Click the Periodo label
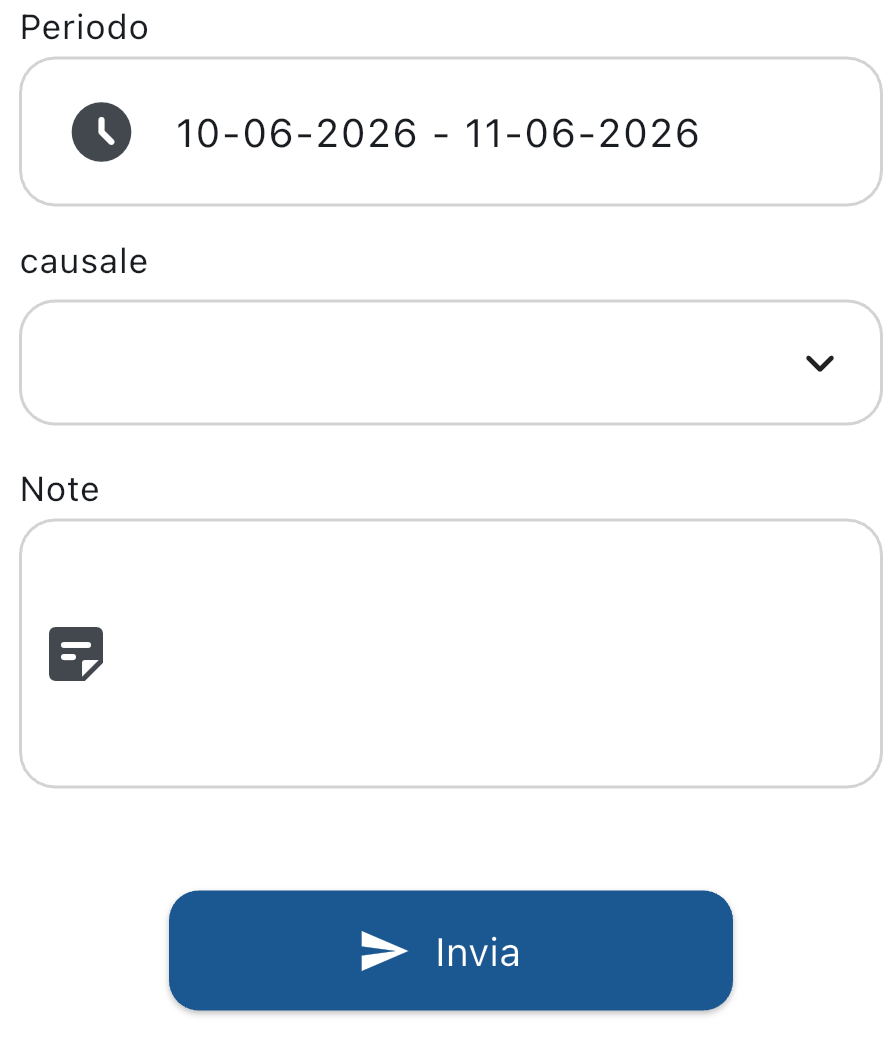 point(84,28)
